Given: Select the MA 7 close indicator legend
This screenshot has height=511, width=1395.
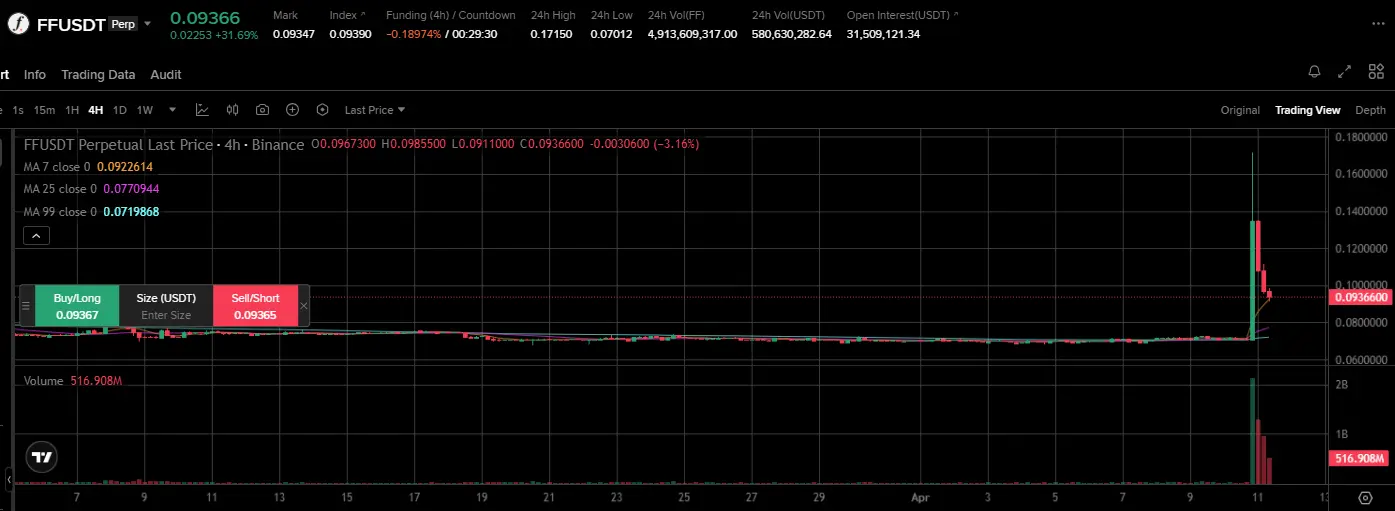Looking at the screenshot, I should click(x=88, y=167).
